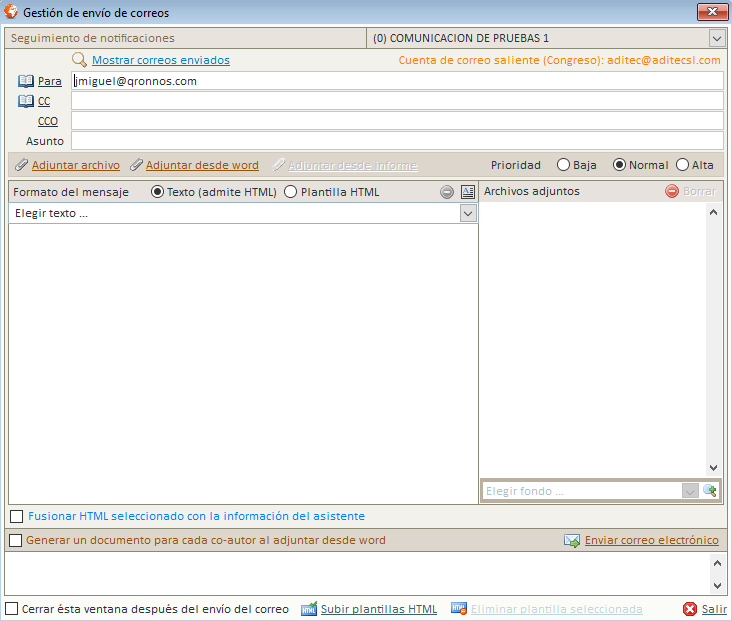The width and height of the screenshot is (732, 621).
Task: Click the Para recipients link
Action: 49,81
